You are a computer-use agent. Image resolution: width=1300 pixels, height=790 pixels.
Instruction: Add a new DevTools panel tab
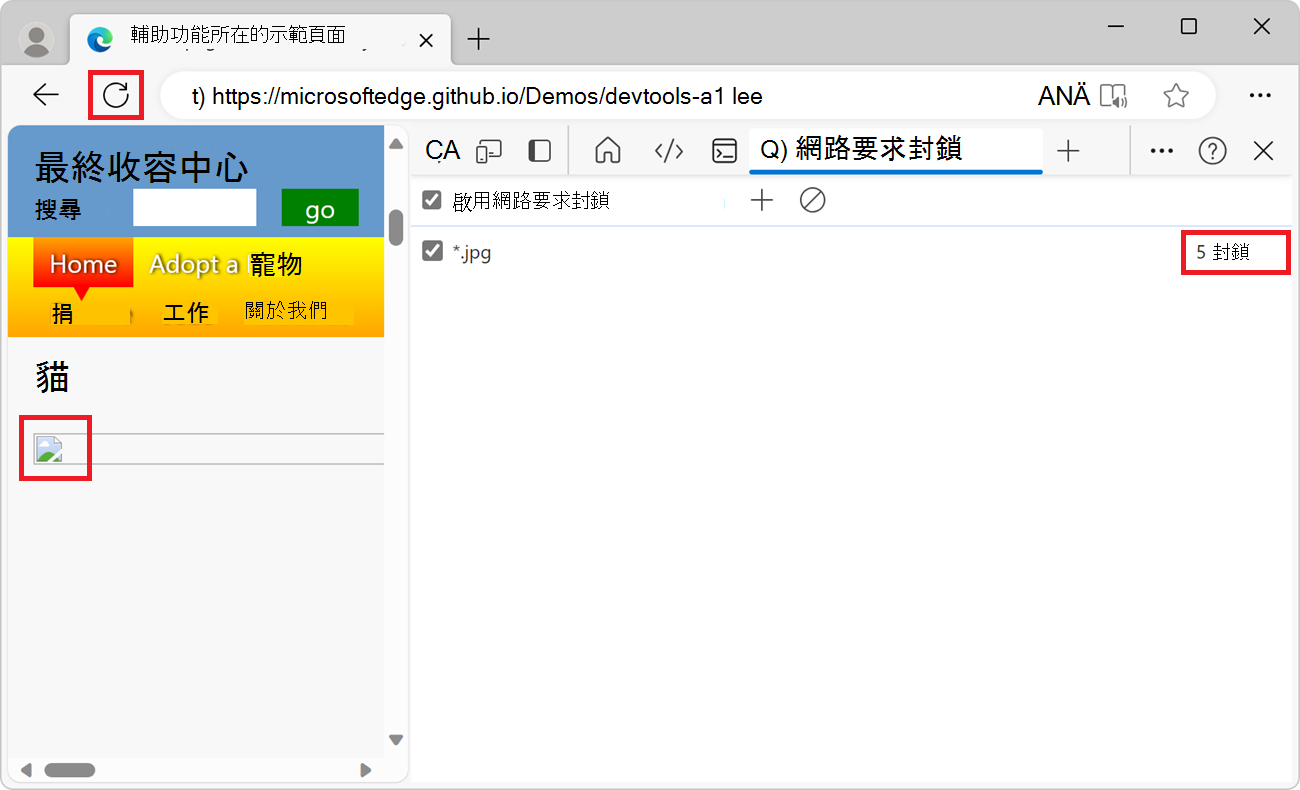tap(1068, 150)
